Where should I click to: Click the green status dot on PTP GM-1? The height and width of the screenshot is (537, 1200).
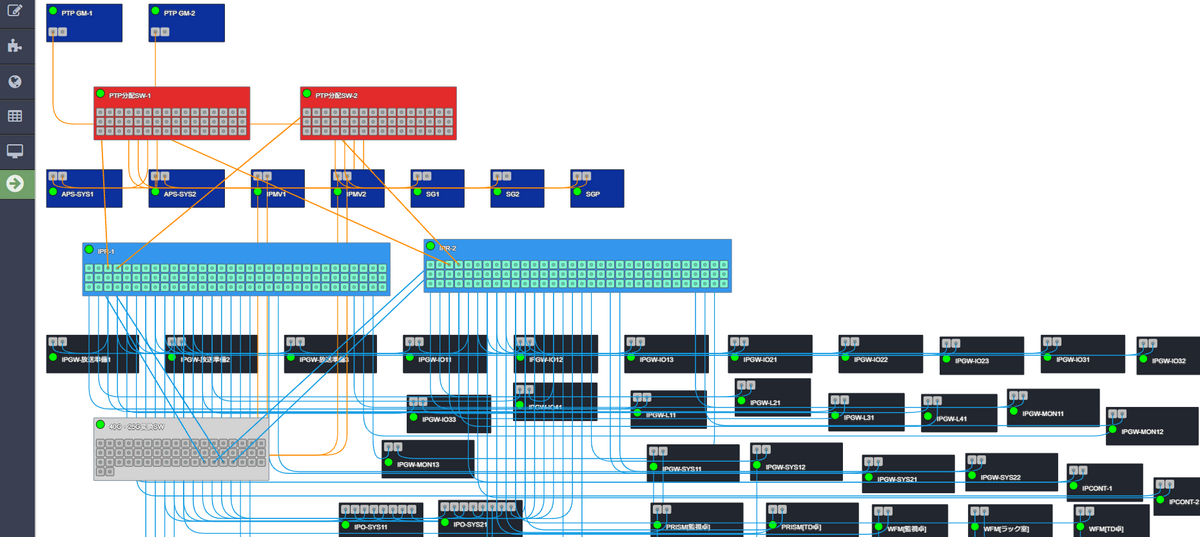point(53,12)
